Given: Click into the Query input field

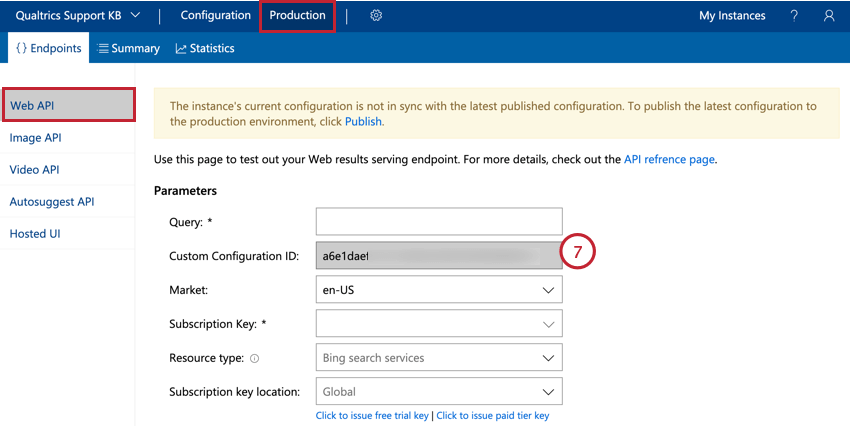Looking at the screenshot, I should tap(439, 222).
